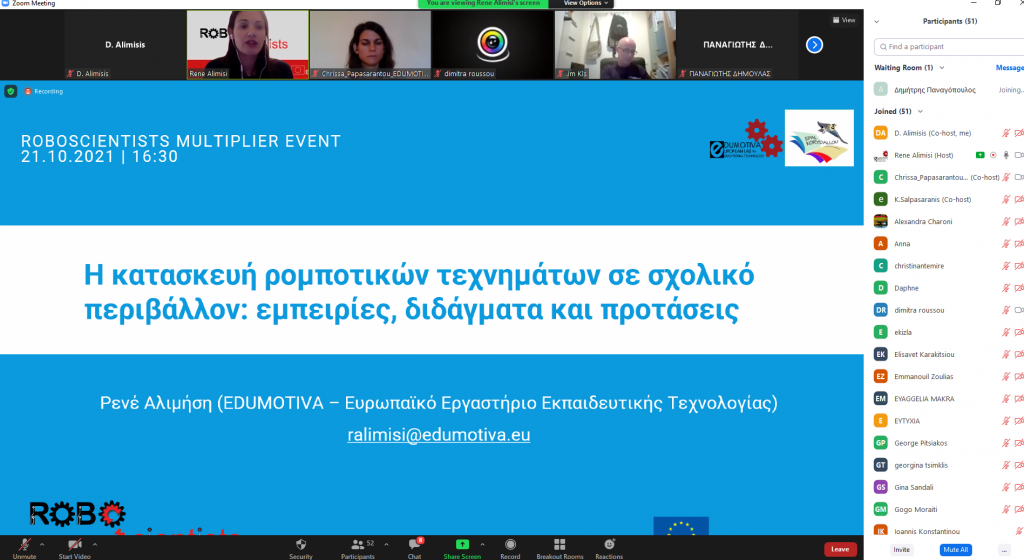The width and height of the screenshot is (1024, 560).
Task: Click Rene Alimisi's recording status icon
Action: pyautogui.click(x=993, y=155)
